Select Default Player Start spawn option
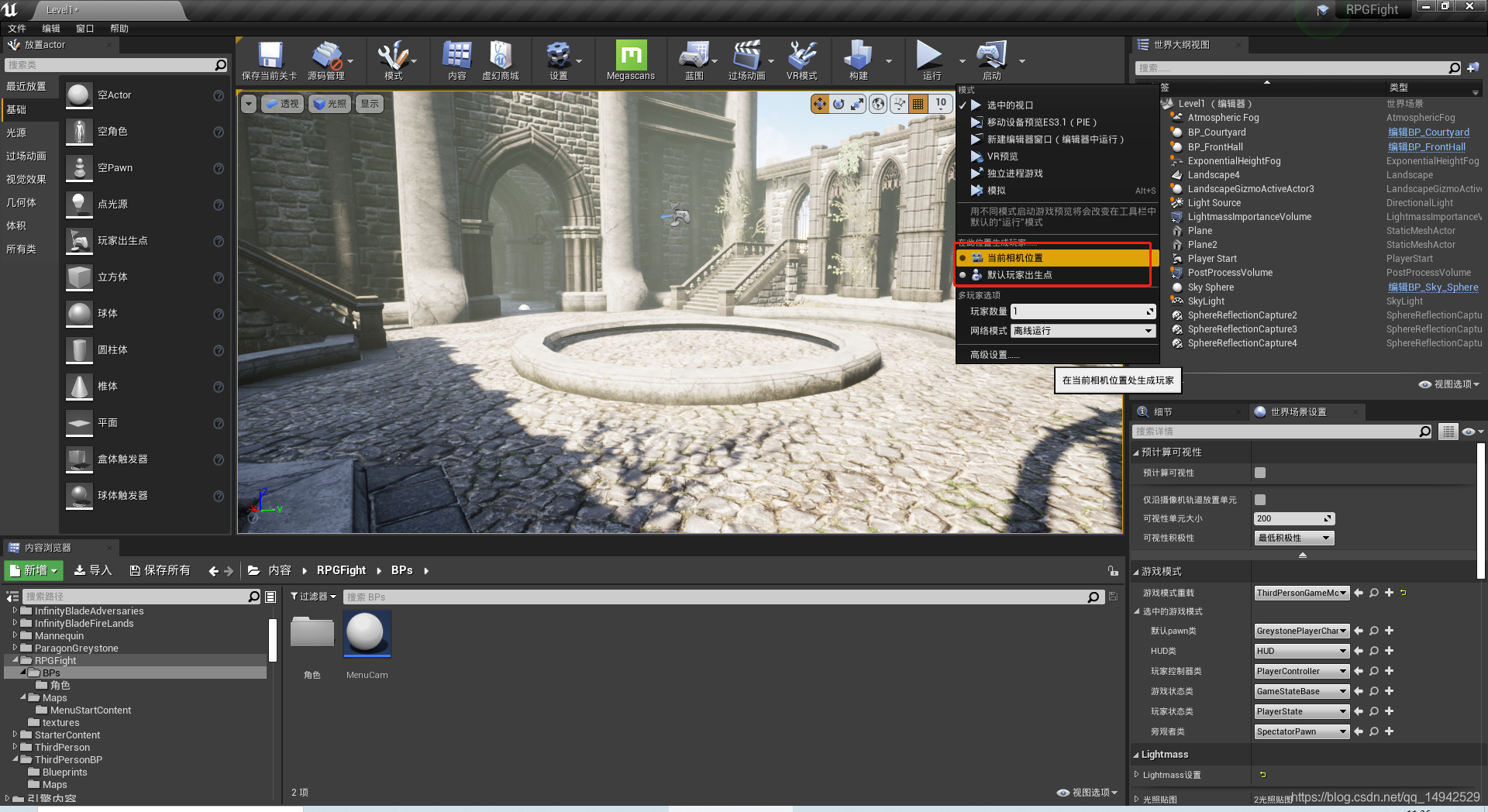The image size is (1488, 812). (x=1056, y=275)
